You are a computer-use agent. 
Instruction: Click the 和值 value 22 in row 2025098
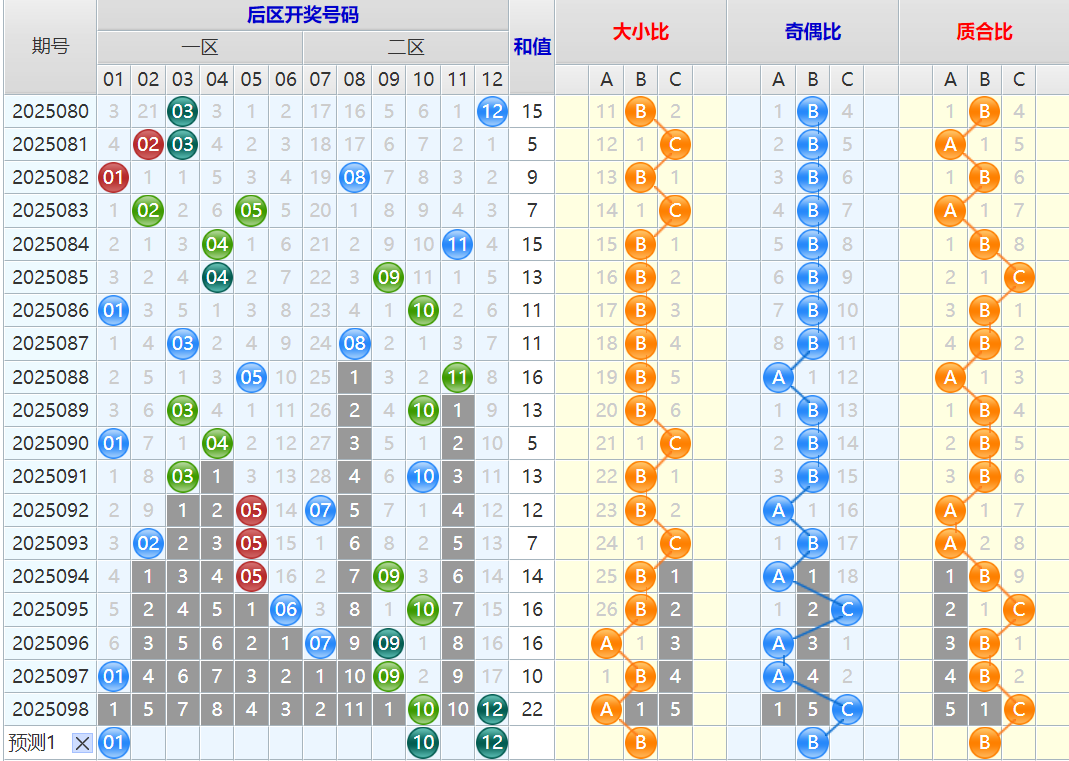click(532, 709)
